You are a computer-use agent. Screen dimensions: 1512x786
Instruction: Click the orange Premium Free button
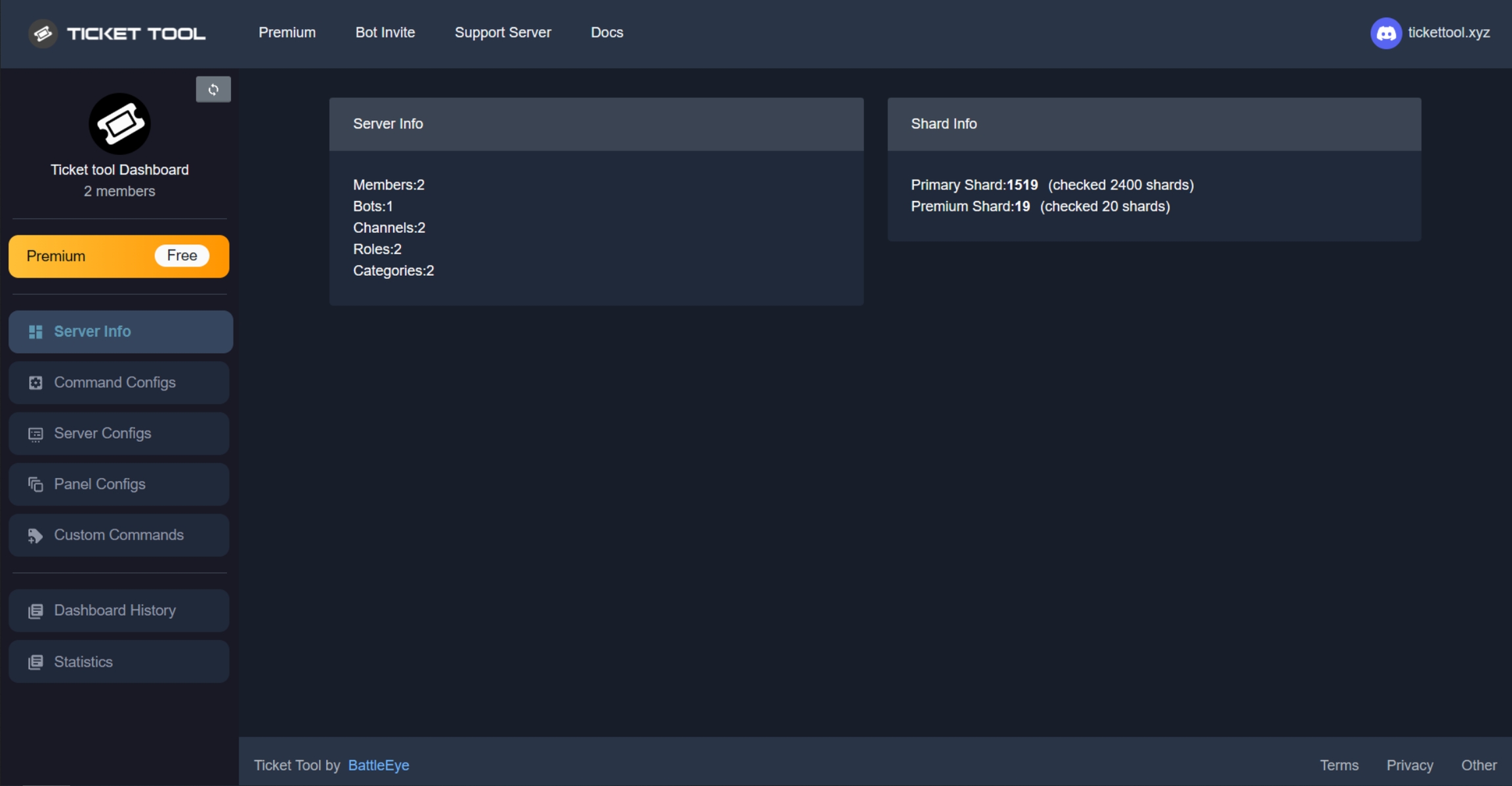[119, 256]
